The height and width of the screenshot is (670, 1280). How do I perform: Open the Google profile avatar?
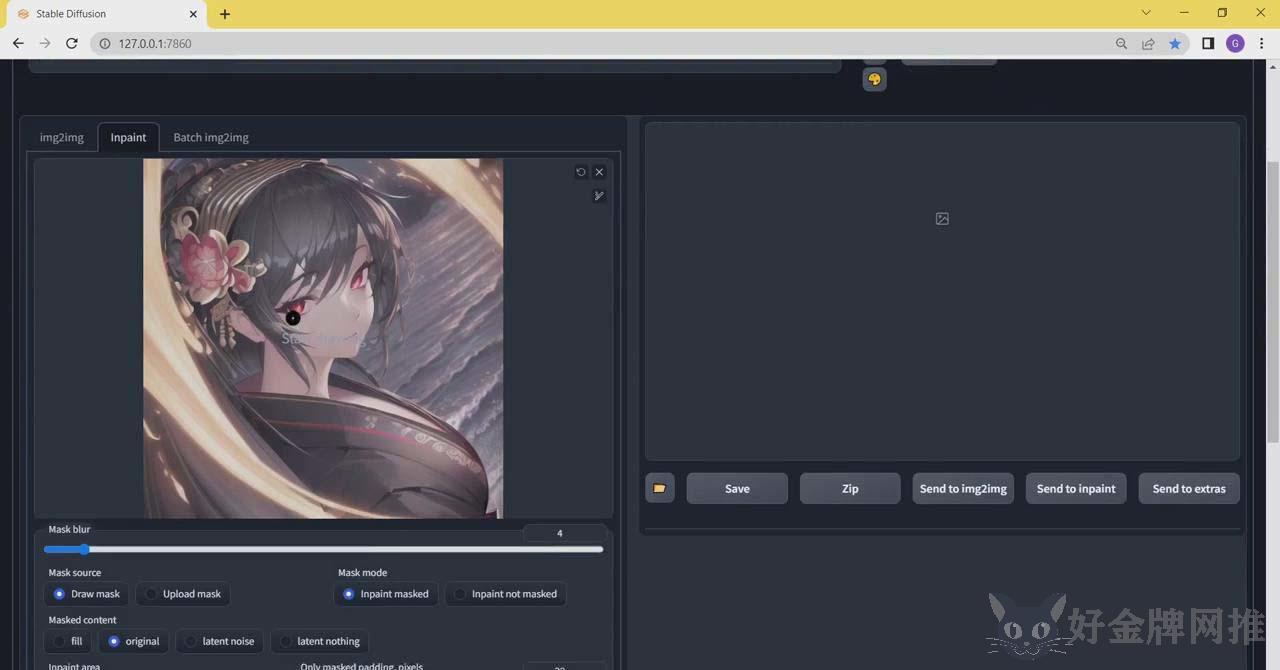click(1235, 43)
